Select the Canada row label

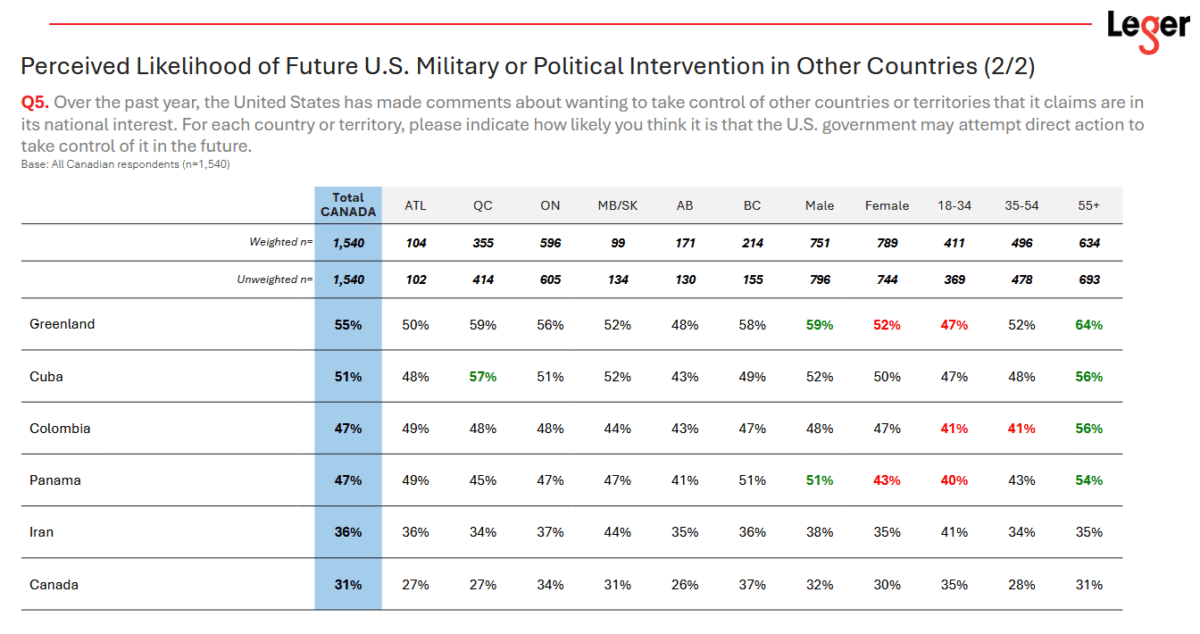[54, 584]
